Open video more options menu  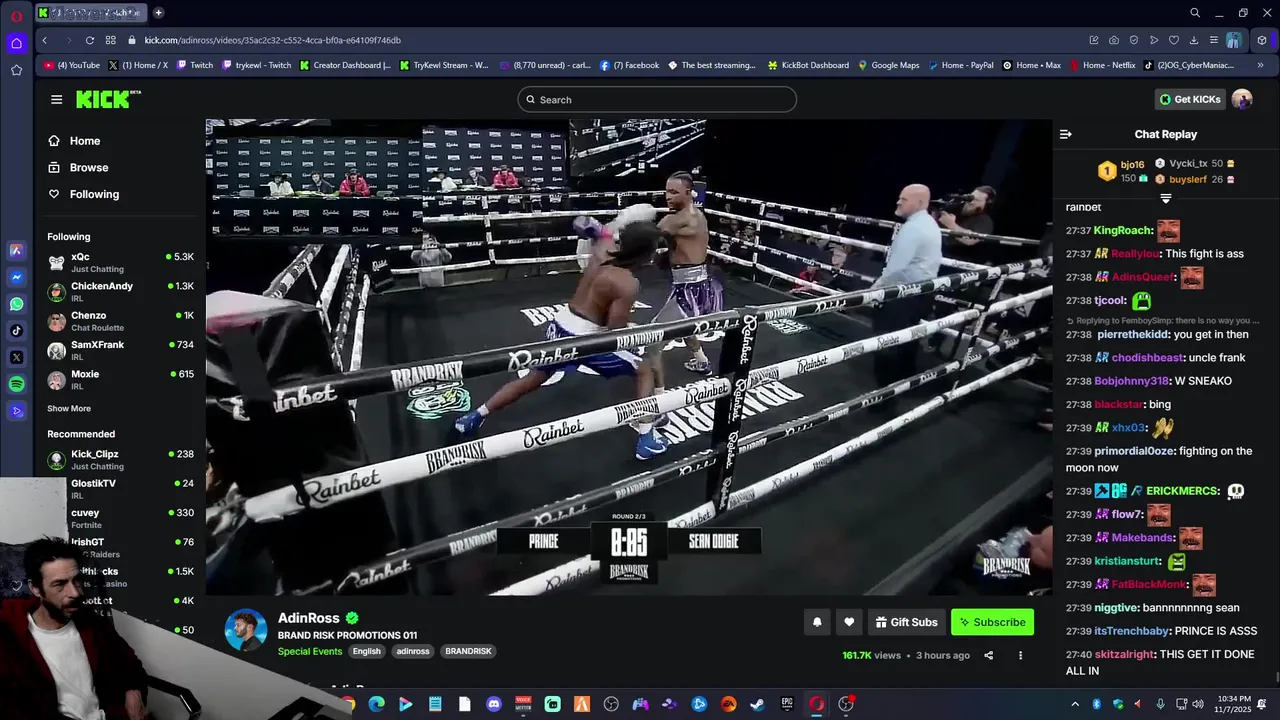click(x=1020, y=656)
